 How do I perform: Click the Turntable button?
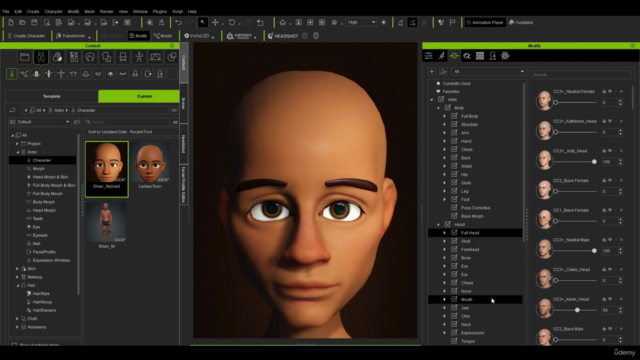click(521, 22)
